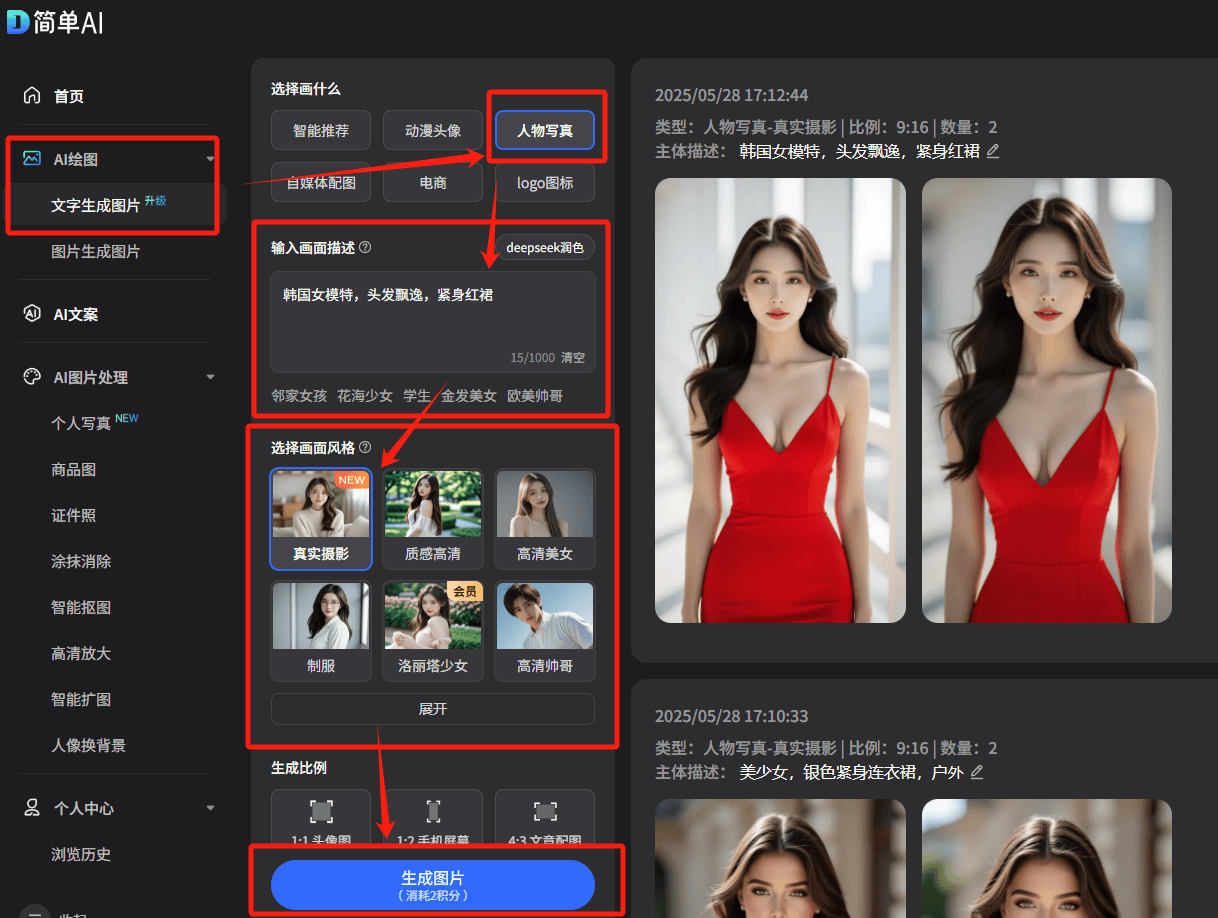Click the 简单AI logo icon
1218x918 pixels.
17,22
